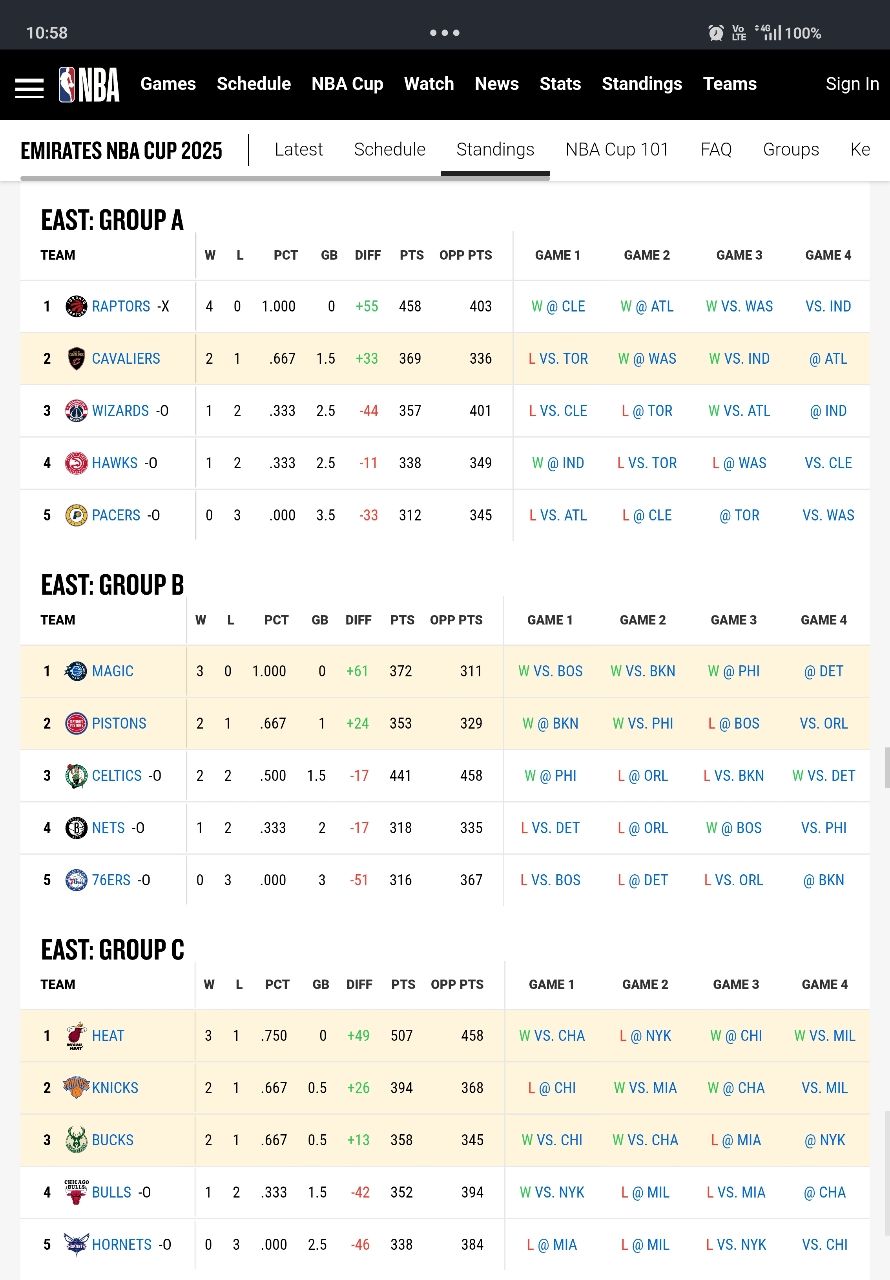
Task: Click the Cavaliers team logo
Action: pos(76,359)
